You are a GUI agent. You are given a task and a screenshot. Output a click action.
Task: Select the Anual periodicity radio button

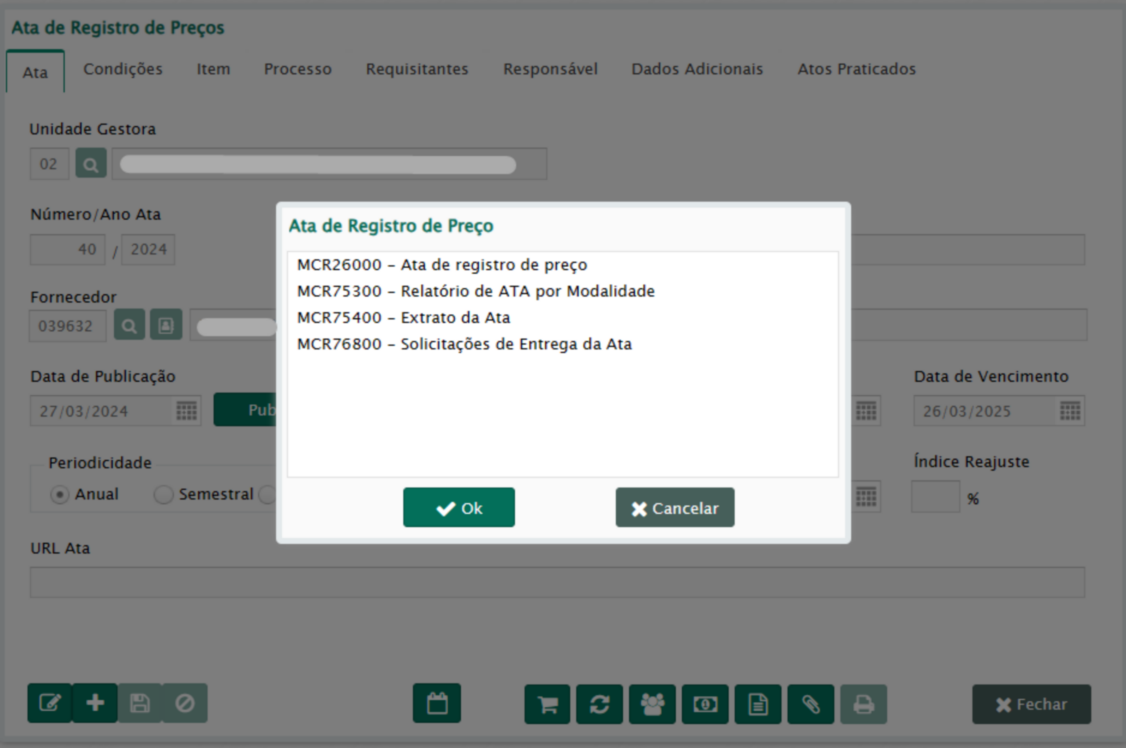pos(60,495)
